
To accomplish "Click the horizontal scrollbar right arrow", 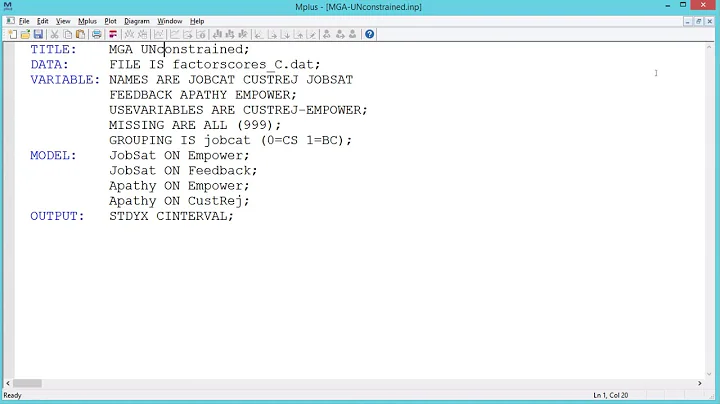I will pos(700,383).
